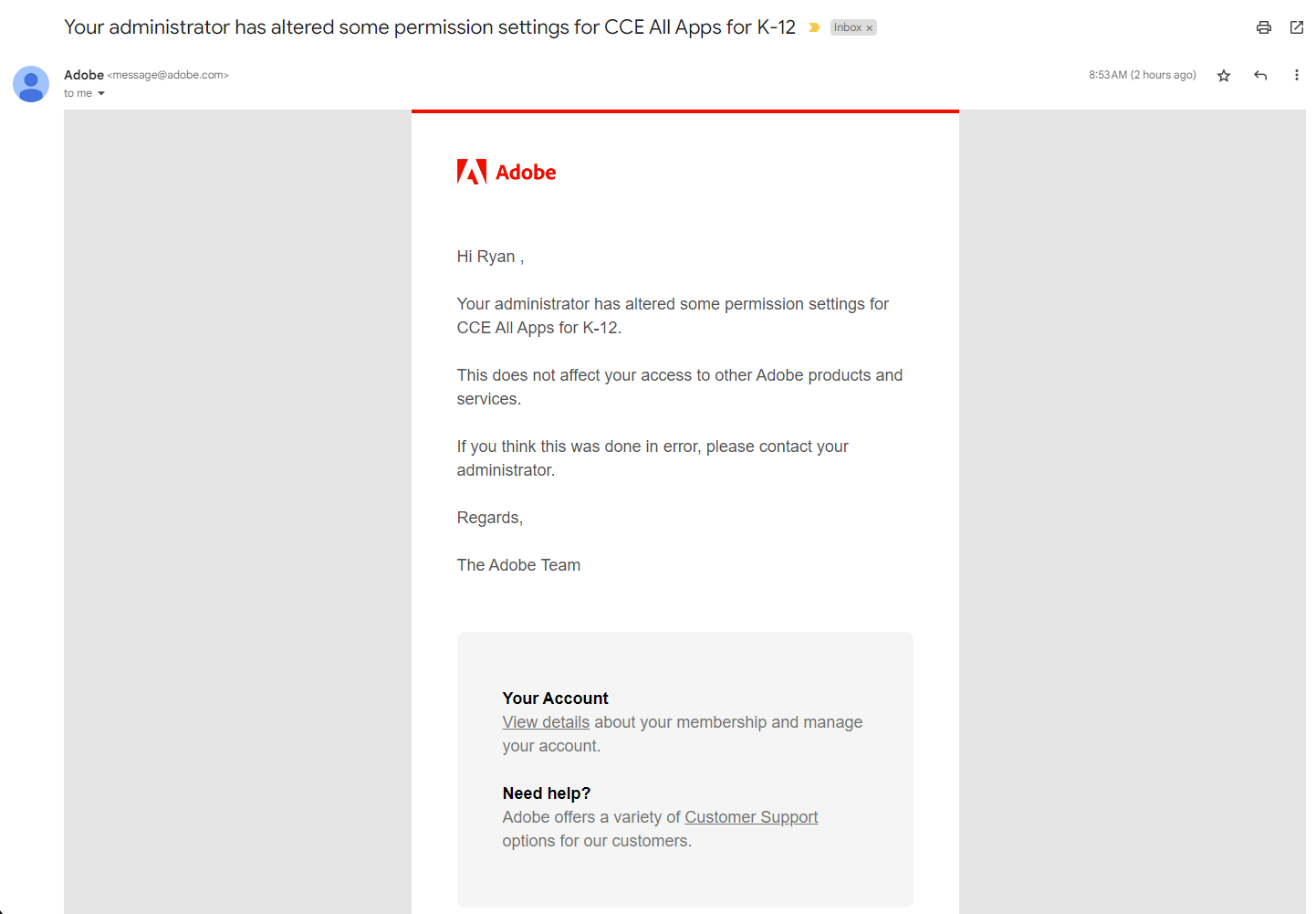
Task: Reply to the Adobe message
Action: point(1260,76)
